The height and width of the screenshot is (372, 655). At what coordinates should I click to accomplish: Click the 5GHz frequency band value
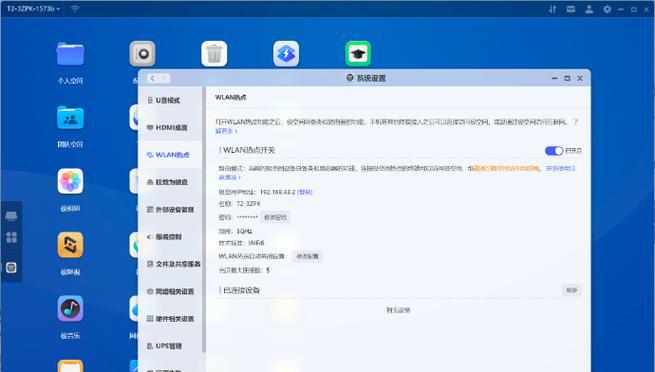coord(244,231)
